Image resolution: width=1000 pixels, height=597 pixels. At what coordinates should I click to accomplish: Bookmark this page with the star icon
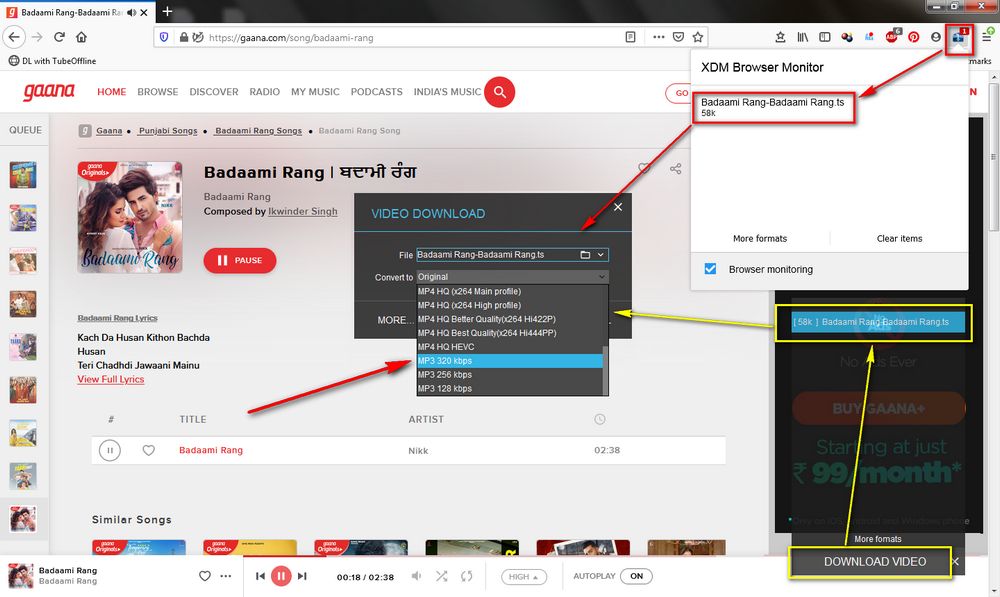click(698, 37)
